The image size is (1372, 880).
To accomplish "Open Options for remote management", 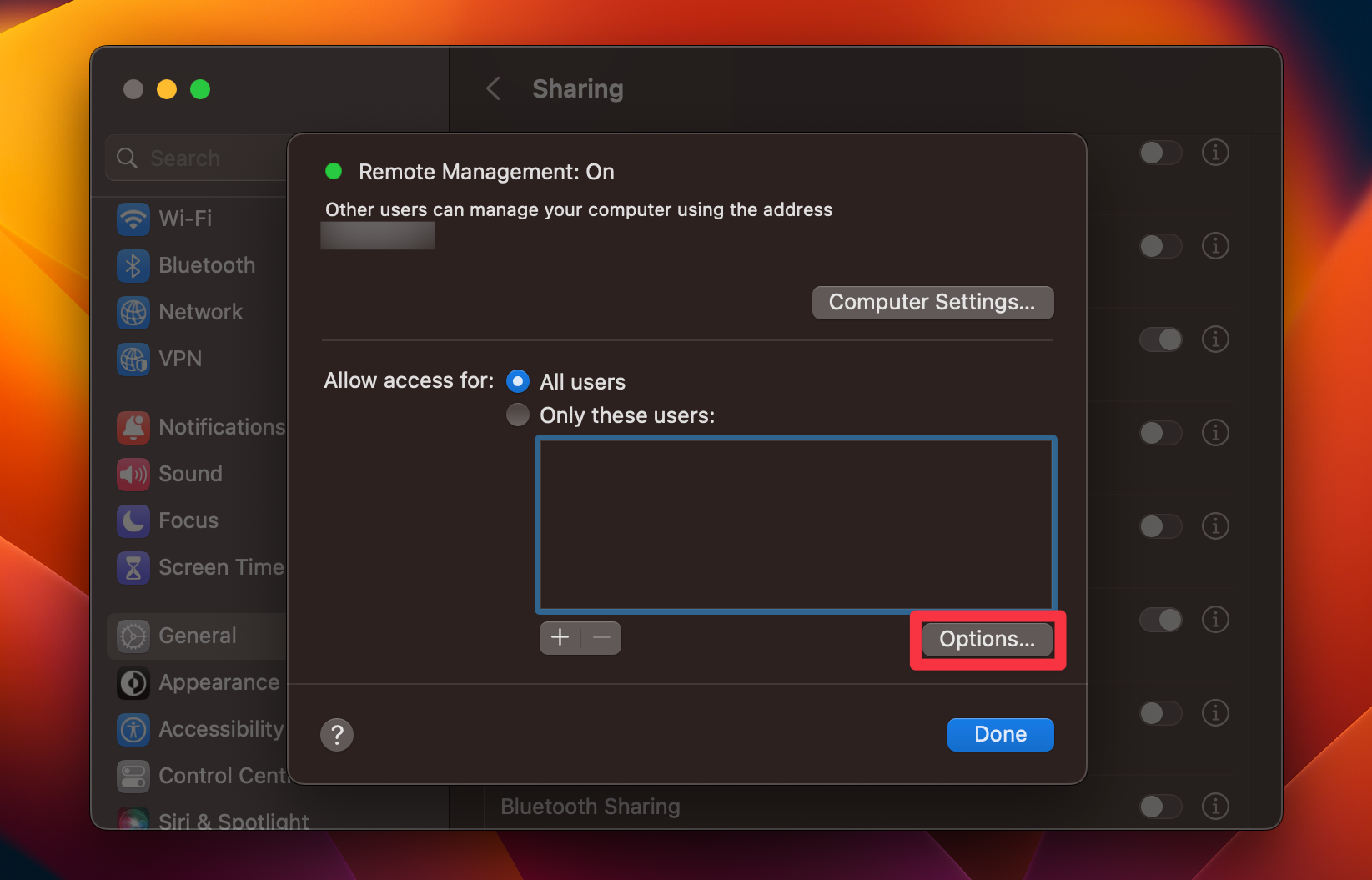I will [987, 639].
